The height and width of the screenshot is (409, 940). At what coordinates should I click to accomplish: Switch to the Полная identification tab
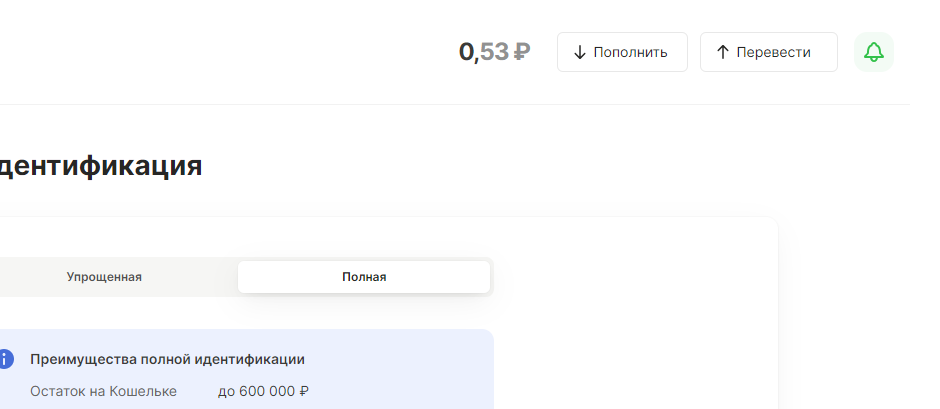pos(364,277)
